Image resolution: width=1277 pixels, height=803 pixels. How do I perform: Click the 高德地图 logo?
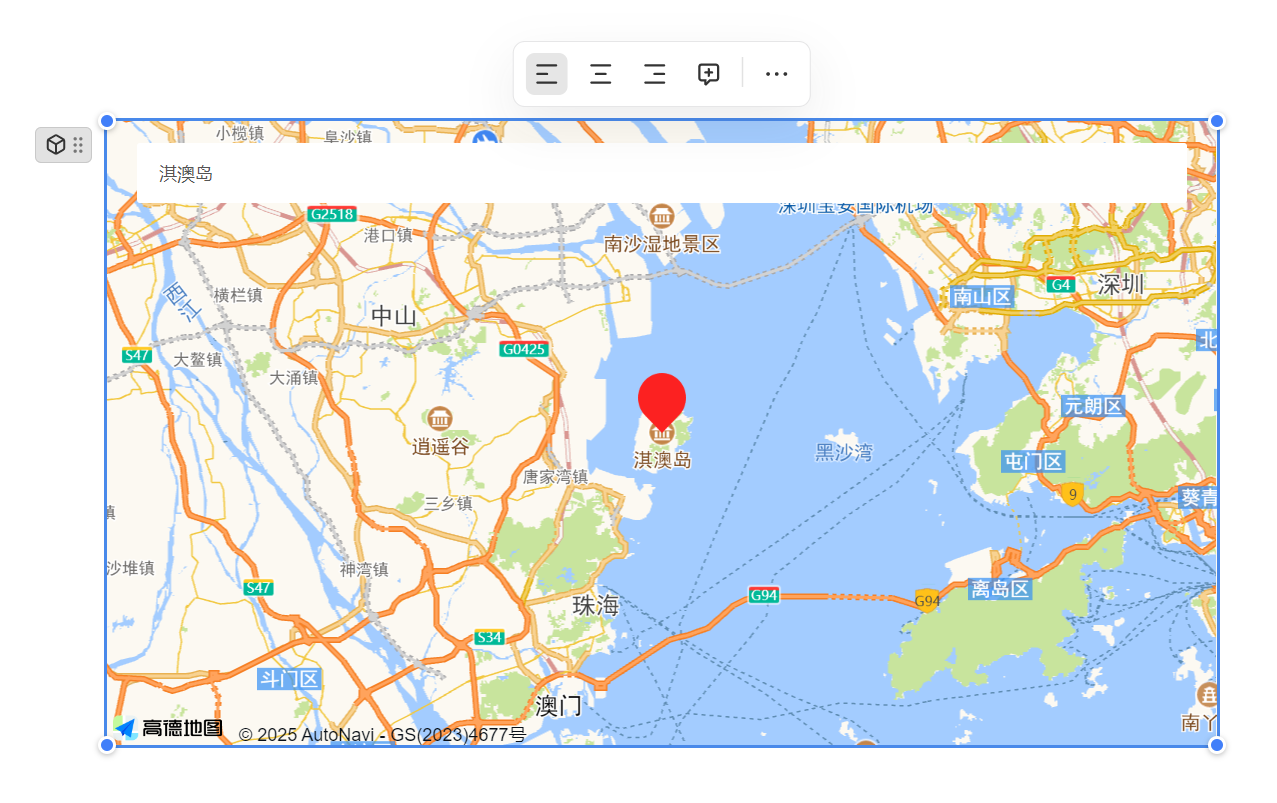click(169, 729)
